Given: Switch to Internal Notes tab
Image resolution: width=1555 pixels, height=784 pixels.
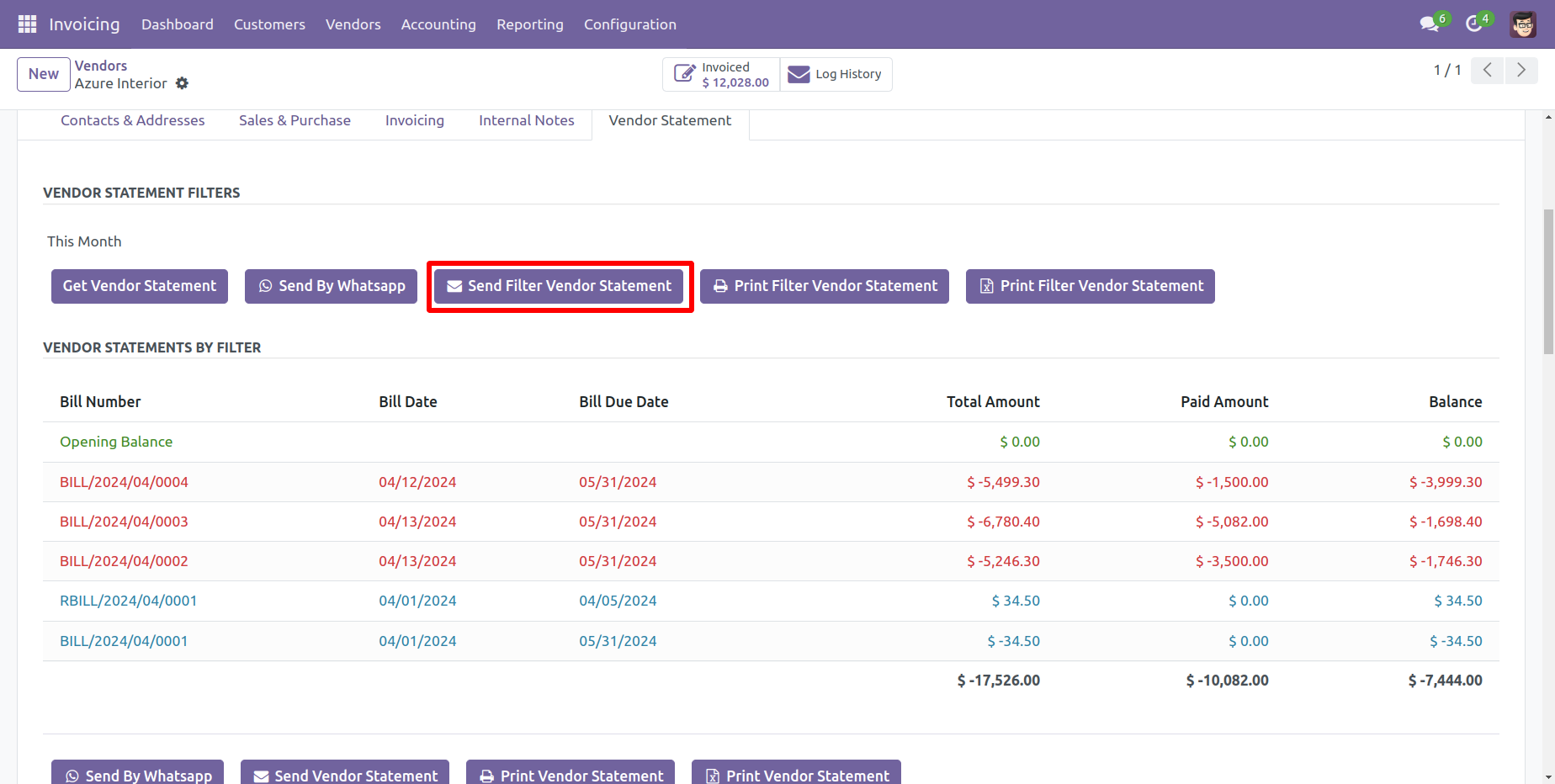Looking at the screenshot, I should coord(527,120).
